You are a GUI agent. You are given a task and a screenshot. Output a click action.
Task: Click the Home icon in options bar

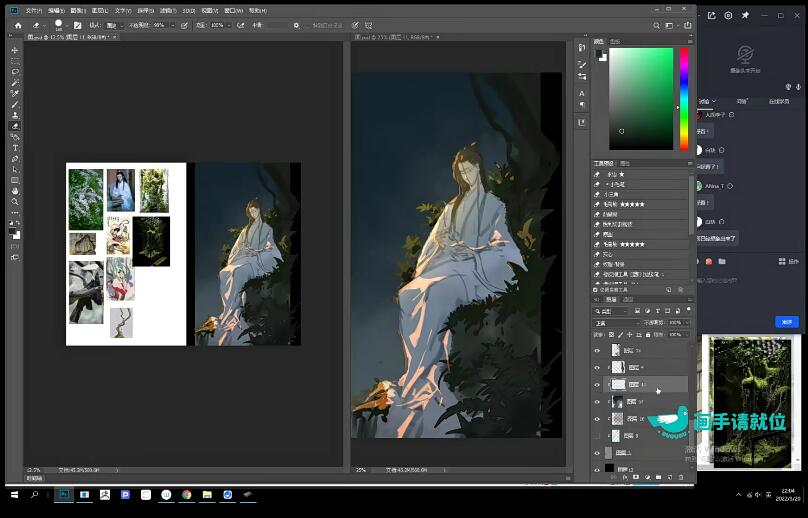17,25
